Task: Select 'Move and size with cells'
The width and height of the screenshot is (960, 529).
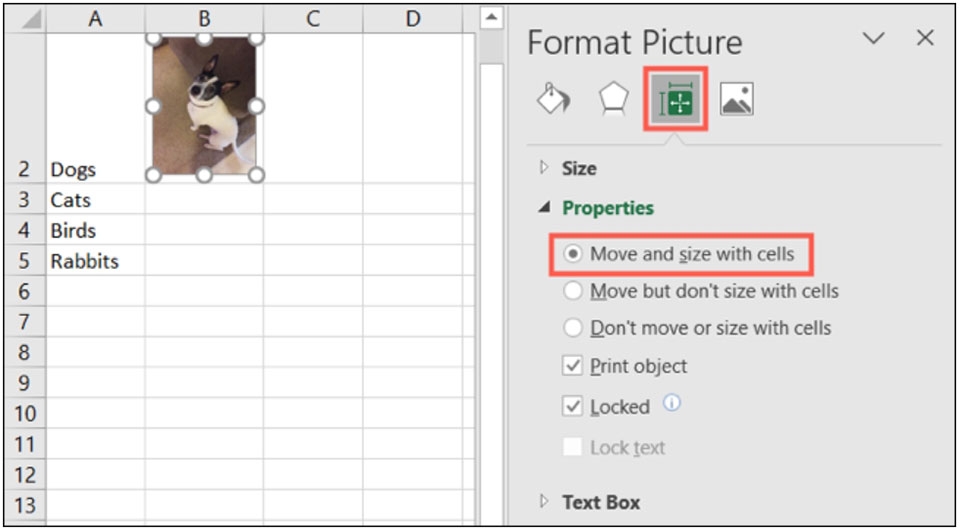Action: [573, 254]
